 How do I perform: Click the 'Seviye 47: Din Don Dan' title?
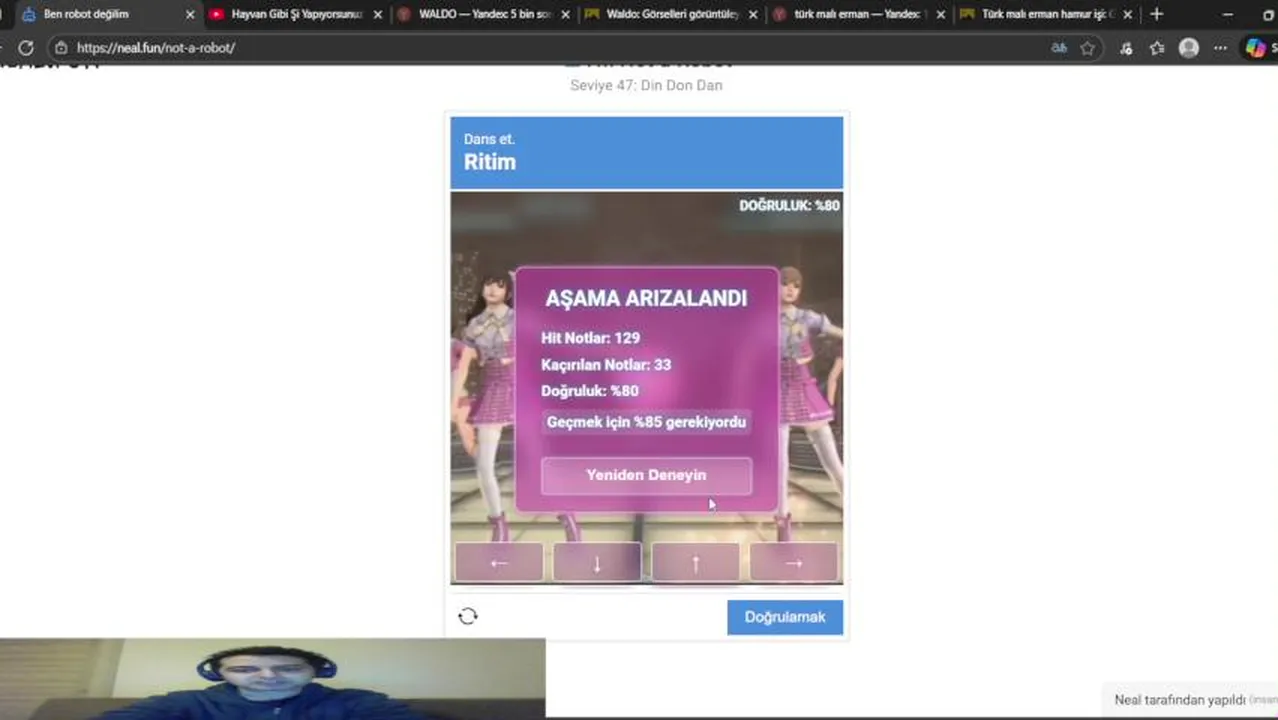(646, 85)
